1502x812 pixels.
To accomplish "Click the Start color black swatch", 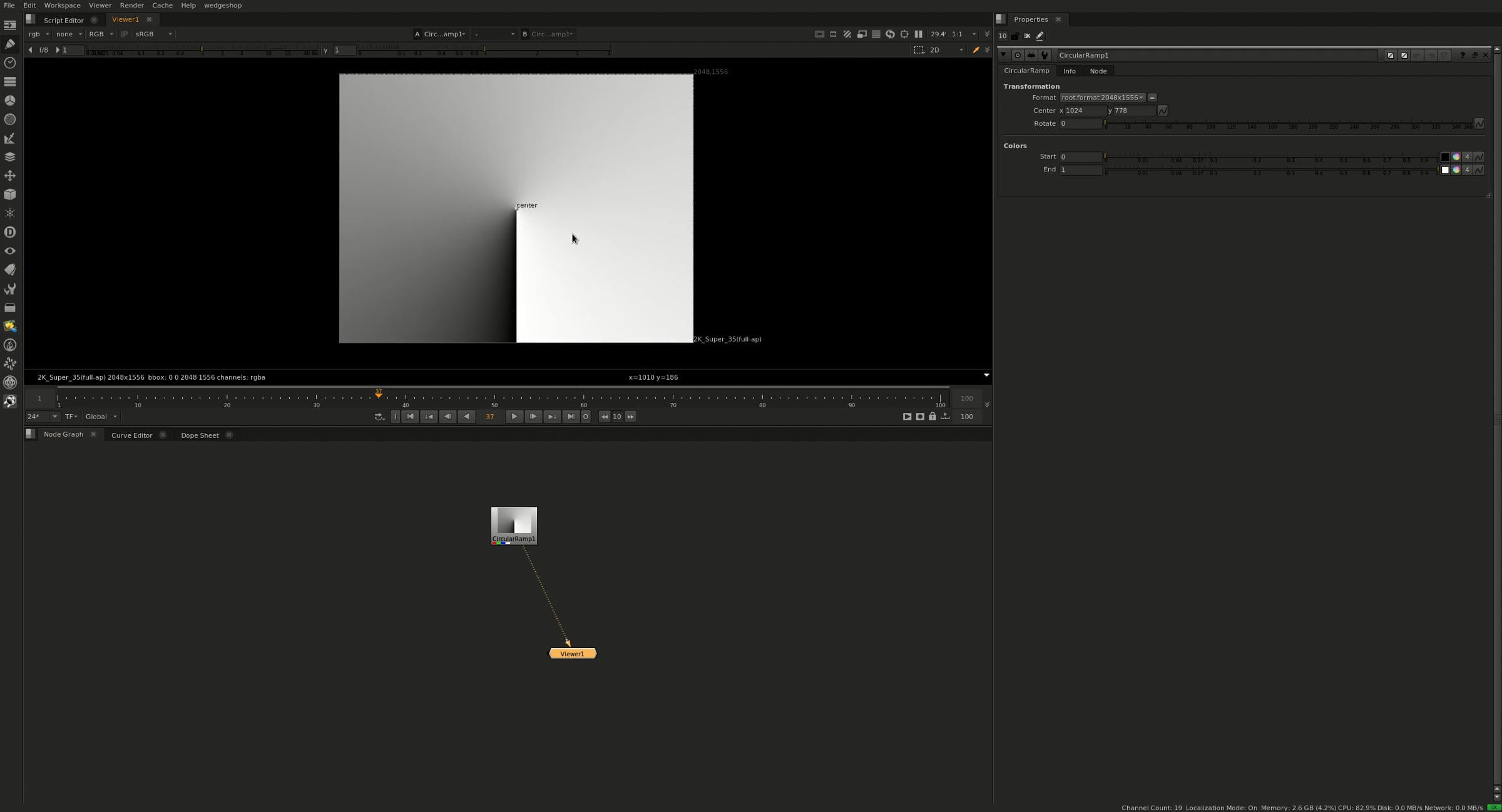I will [x=1444, y=157].
